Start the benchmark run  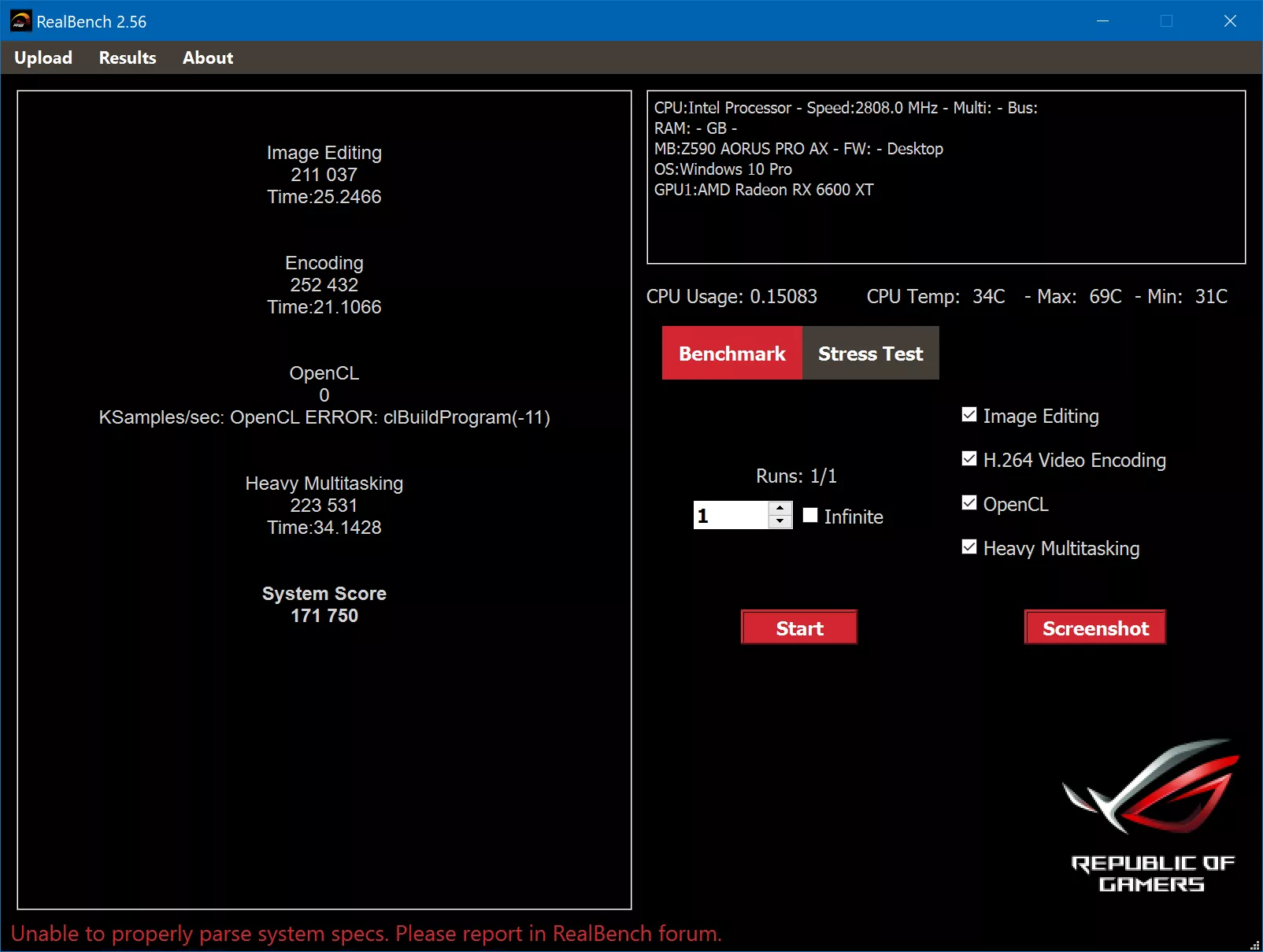coord(799,628)
